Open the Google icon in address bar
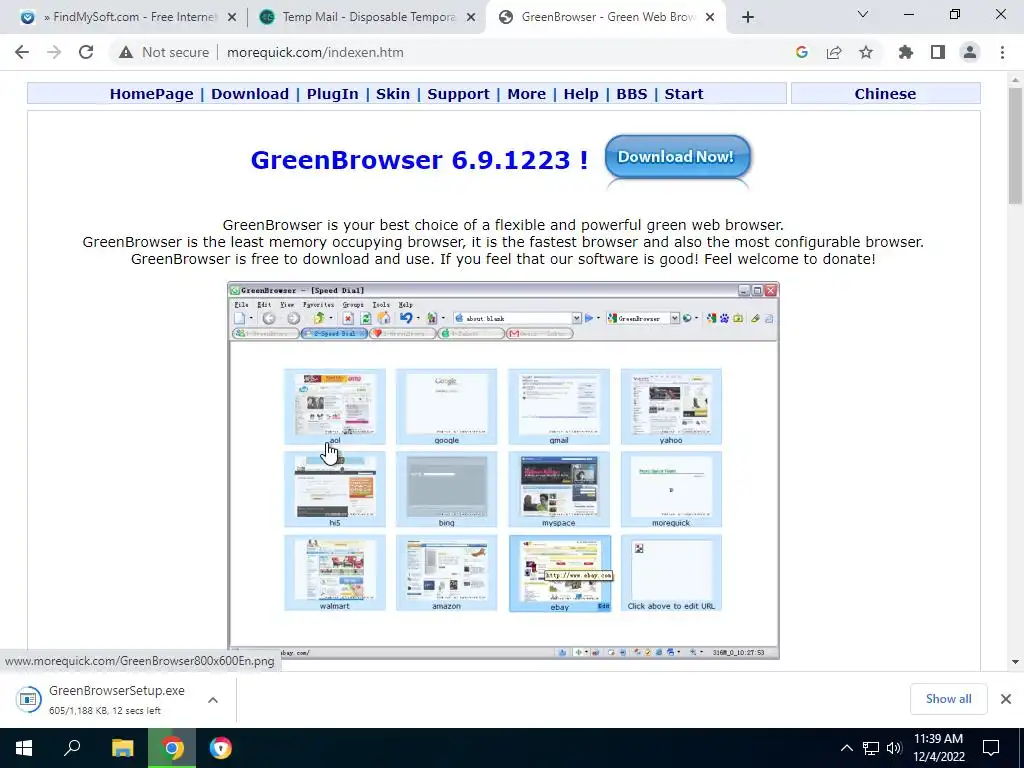 coord(802,52)
